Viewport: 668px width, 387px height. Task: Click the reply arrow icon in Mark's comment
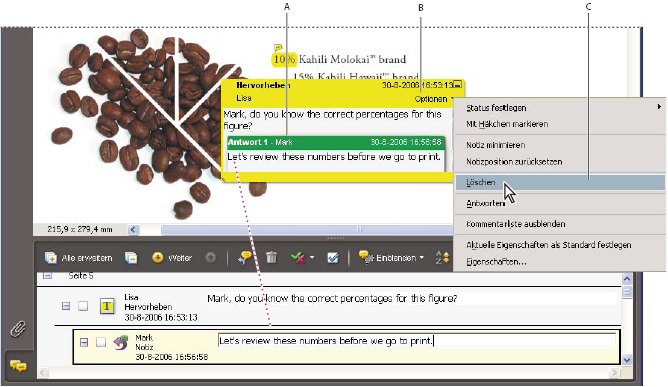tap(121, 342)
